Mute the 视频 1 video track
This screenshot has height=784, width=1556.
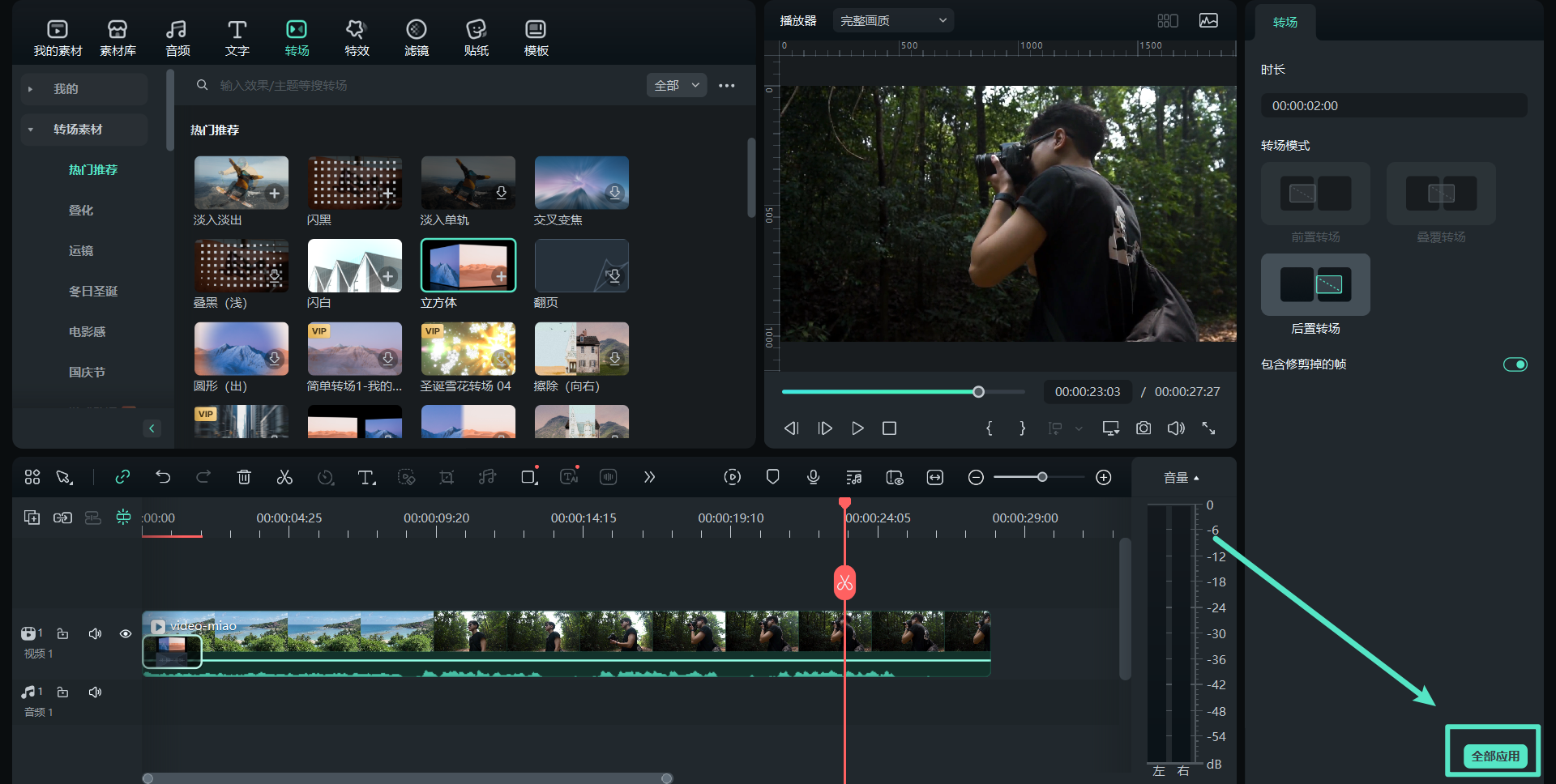[x=95, y=634]
